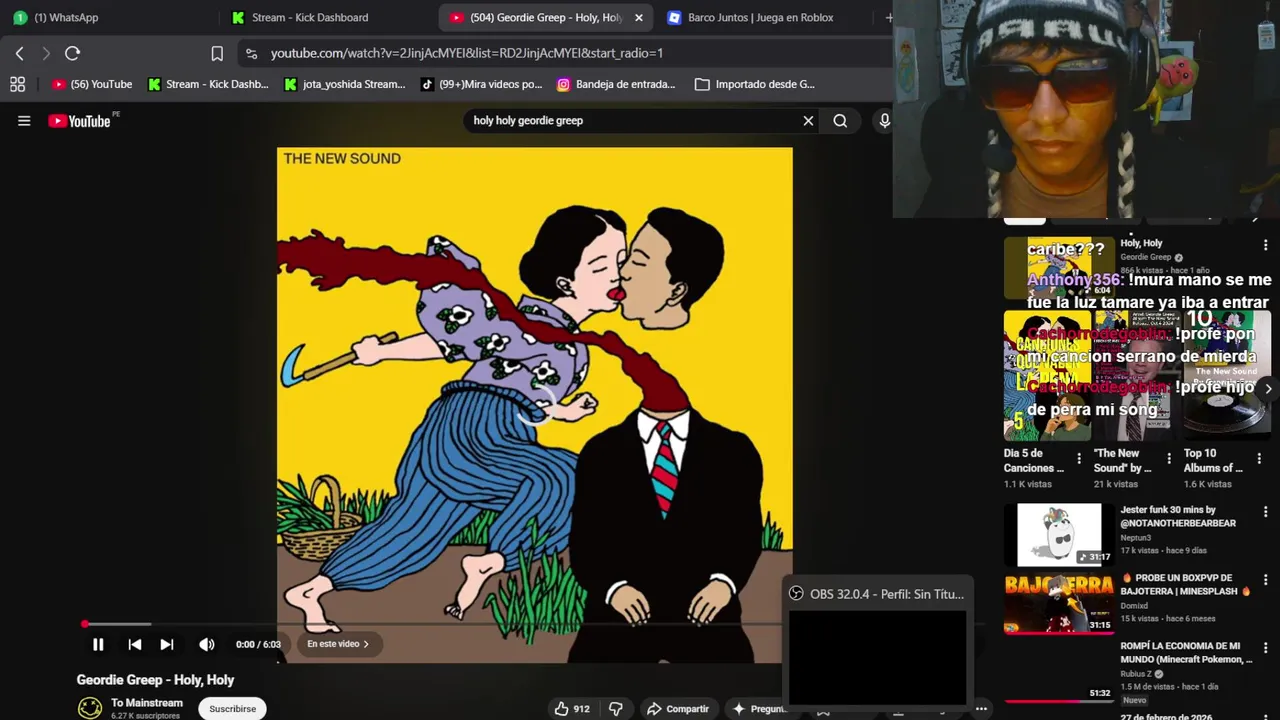Click the site info icon in address bar
This screenshot has width=1280, height=720.
click(x=250, y=53)
